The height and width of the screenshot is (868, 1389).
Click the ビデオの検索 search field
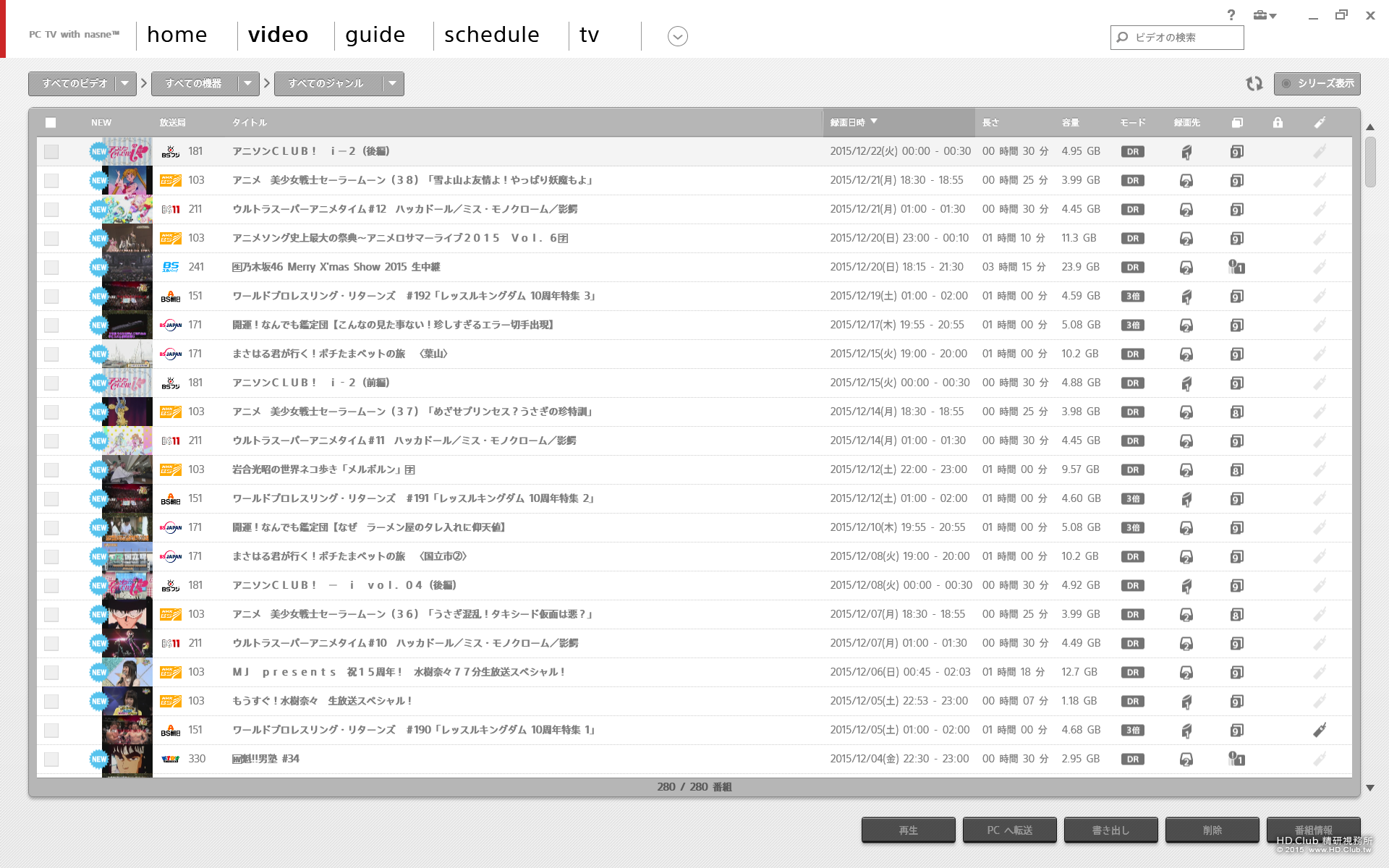[1177, 37]
